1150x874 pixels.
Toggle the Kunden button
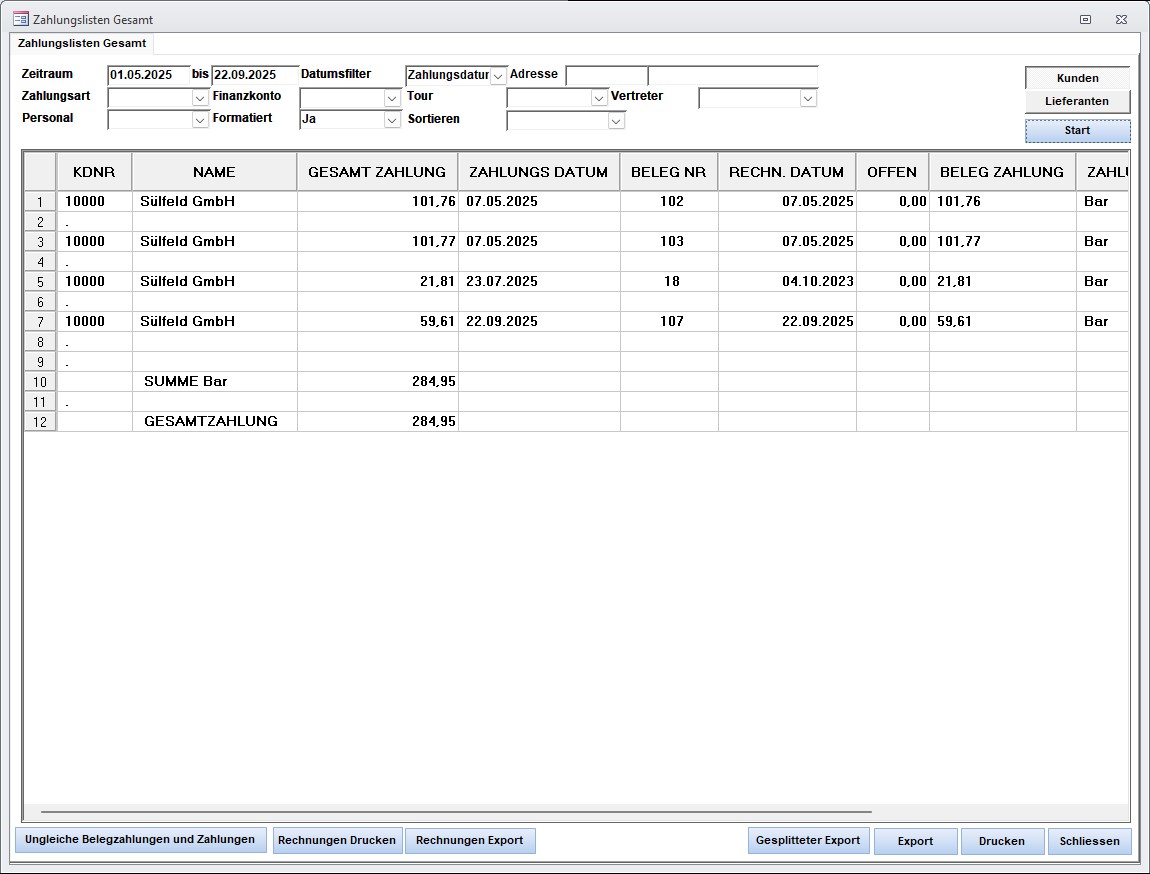click(1077, 78)
